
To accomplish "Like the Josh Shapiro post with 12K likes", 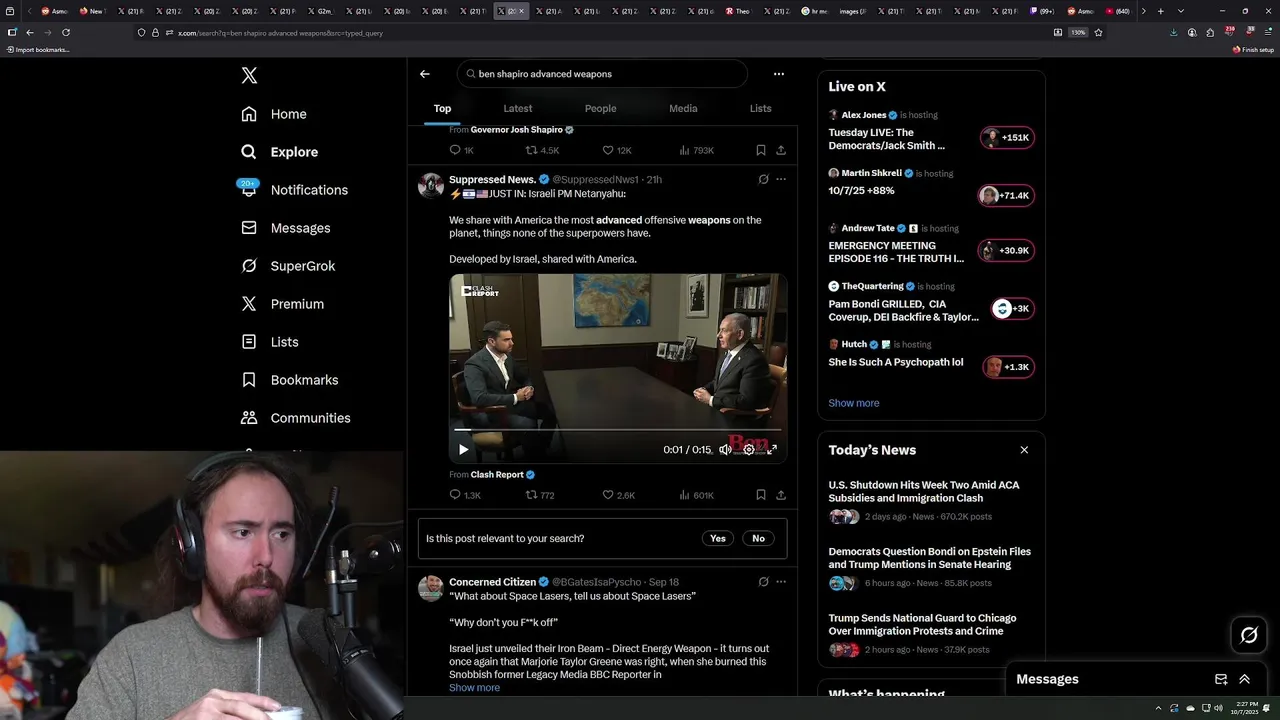I will pyautogui.click(x=617, y=150).
